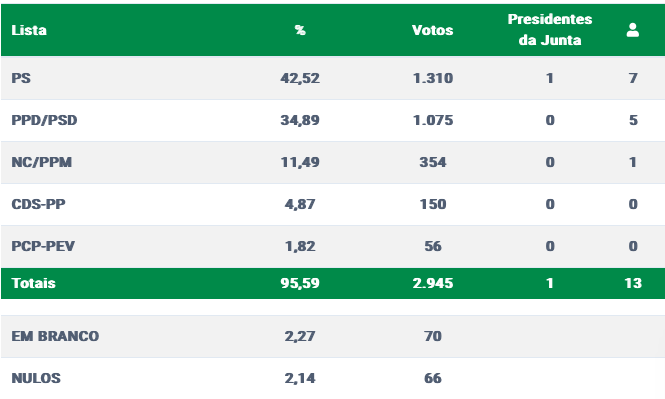
Task: Click the Votos column header
Action: [433, 30]
